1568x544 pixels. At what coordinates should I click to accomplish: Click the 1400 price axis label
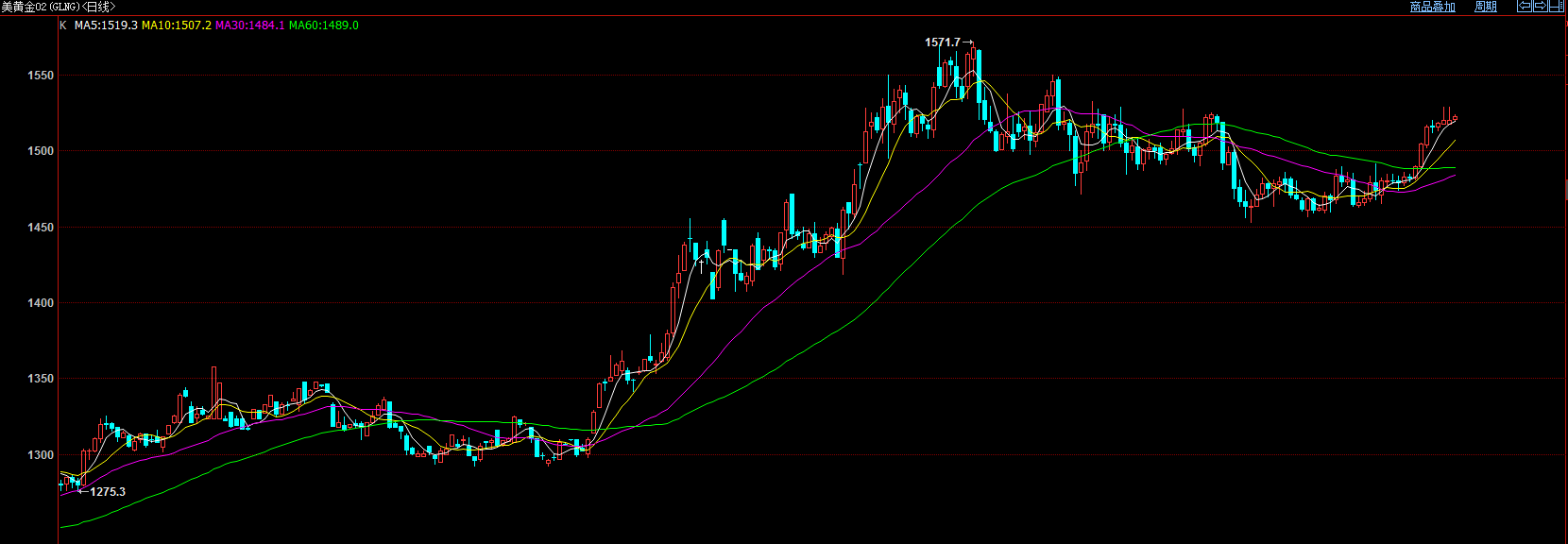(41, 303)
